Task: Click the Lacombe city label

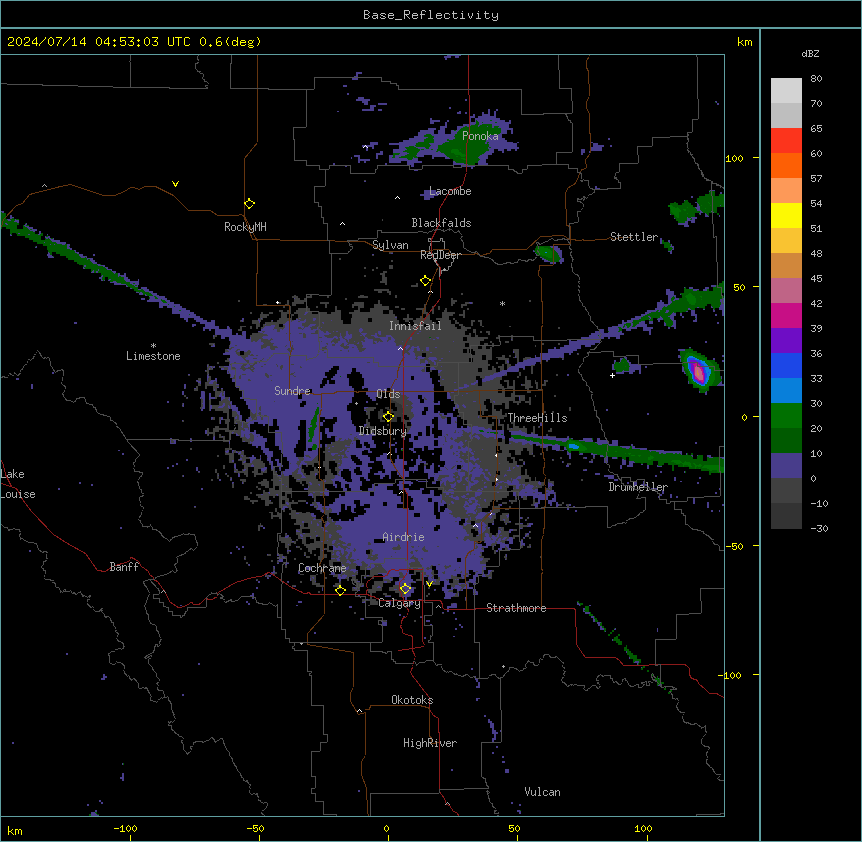Action: 450,191
